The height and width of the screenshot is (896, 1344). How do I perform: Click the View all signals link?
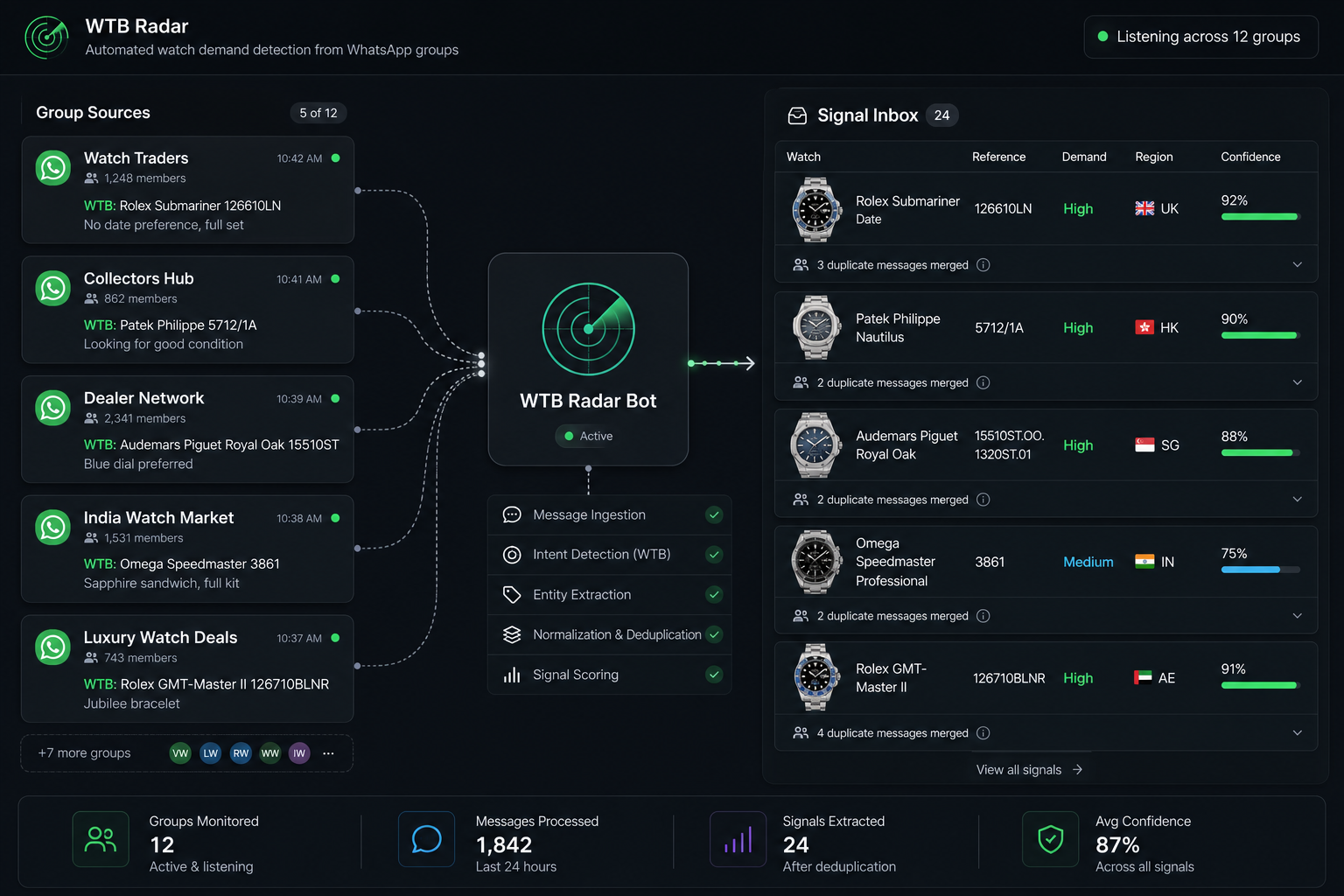pyautogui.click(x=1030, y=770)
